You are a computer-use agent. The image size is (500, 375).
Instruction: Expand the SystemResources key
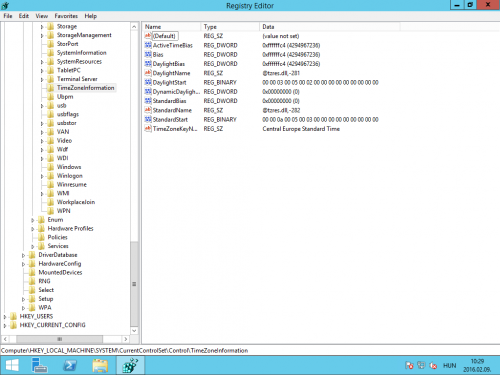coord(42,62)
